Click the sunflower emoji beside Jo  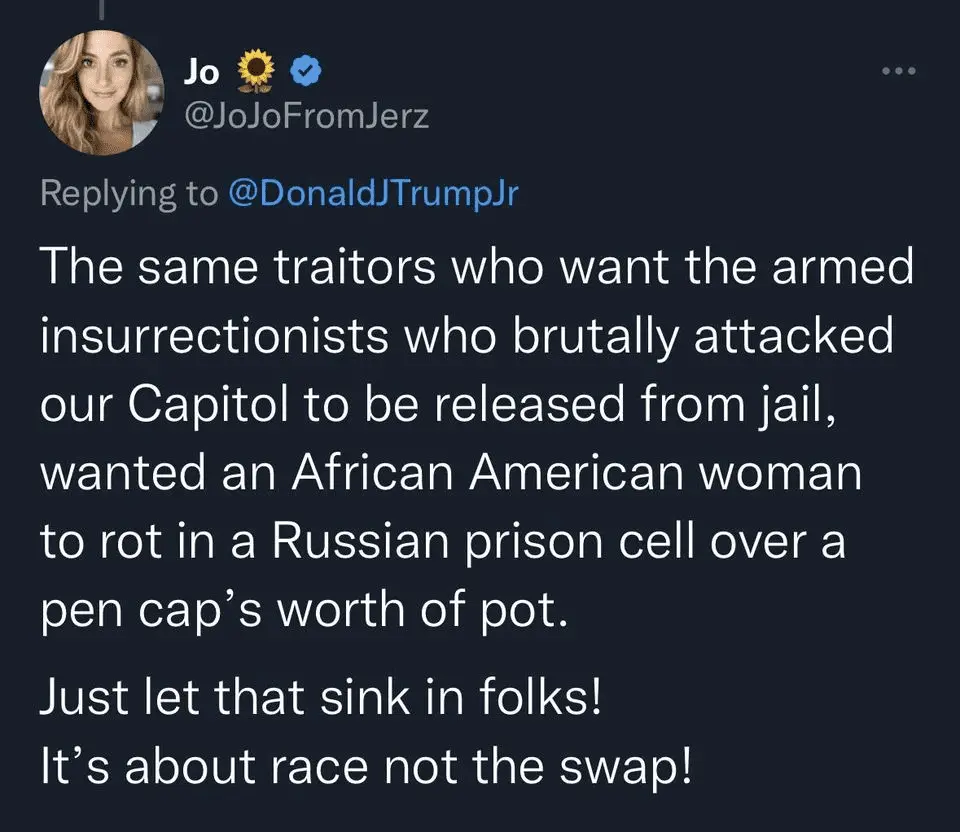258,69
